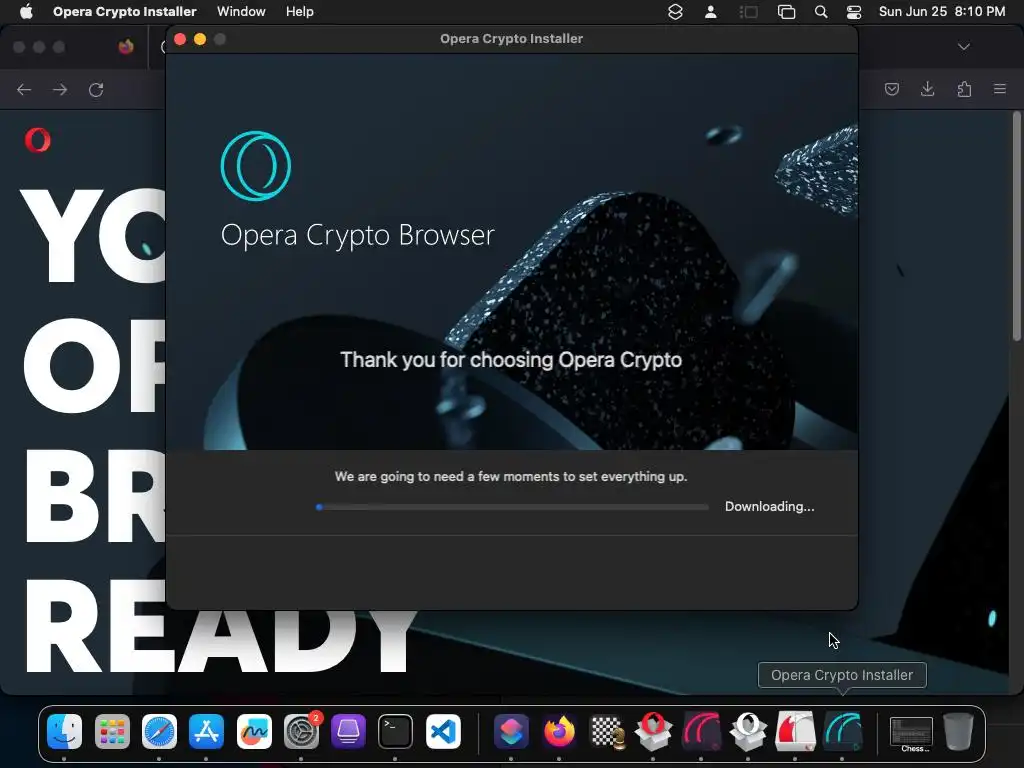
Task: Open the Chess app dock icon
Action: 607,731
